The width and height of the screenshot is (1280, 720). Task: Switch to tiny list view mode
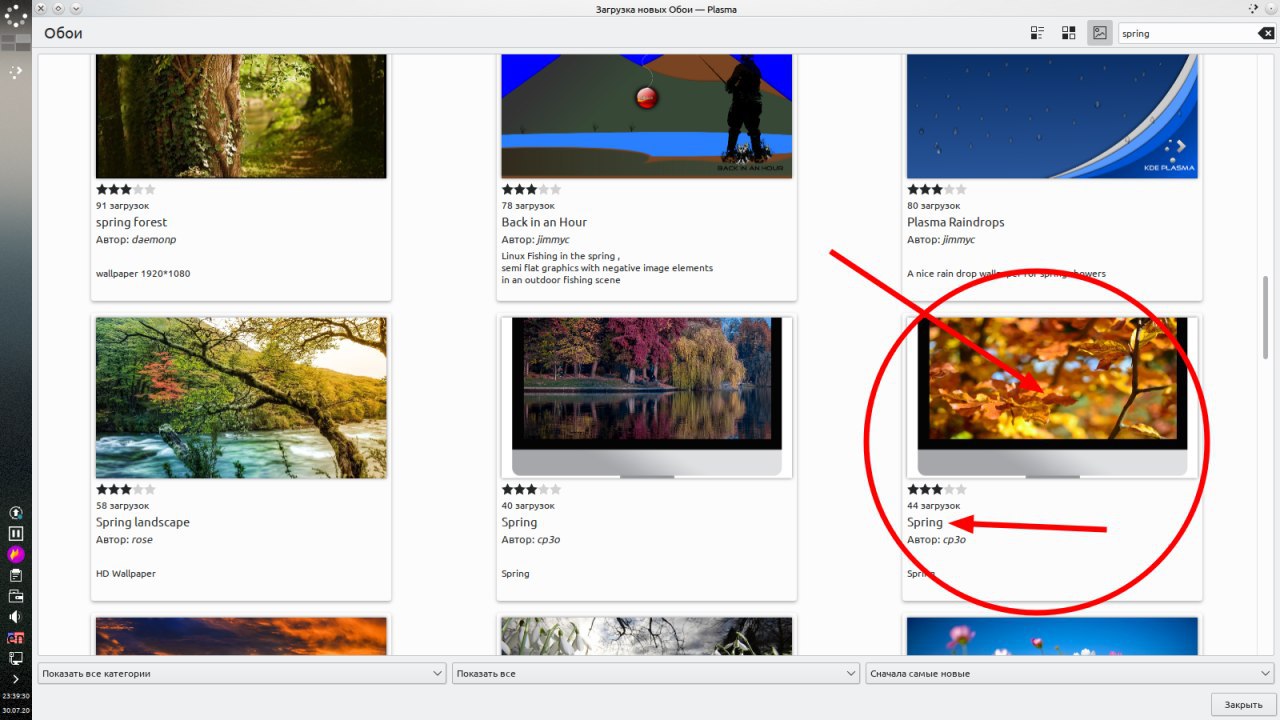click(x=1037, y=33)
